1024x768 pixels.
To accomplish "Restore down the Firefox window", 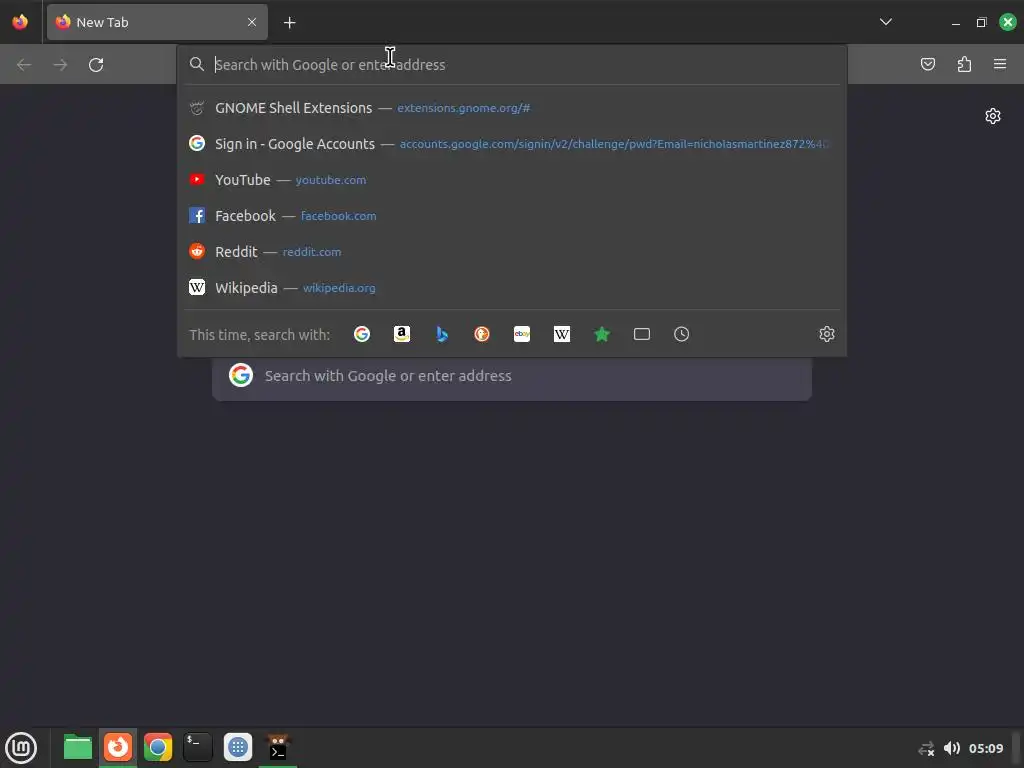I will click(x=982, y=23).
